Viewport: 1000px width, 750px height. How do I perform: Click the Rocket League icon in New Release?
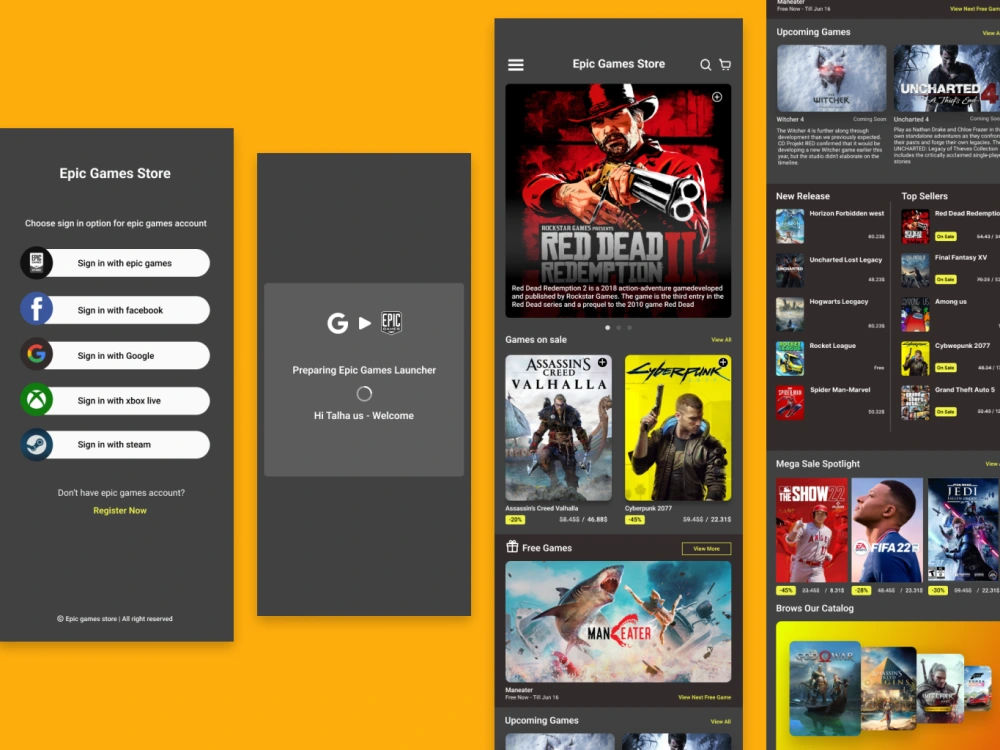(x=790, y=358)
